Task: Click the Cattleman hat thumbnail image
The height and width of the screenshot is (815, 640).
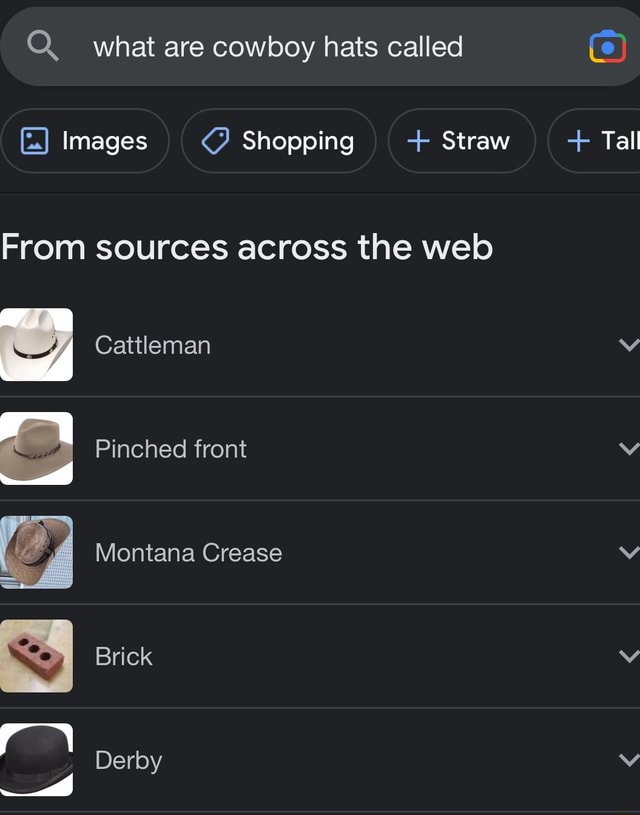Action: [x=37, y=345]
